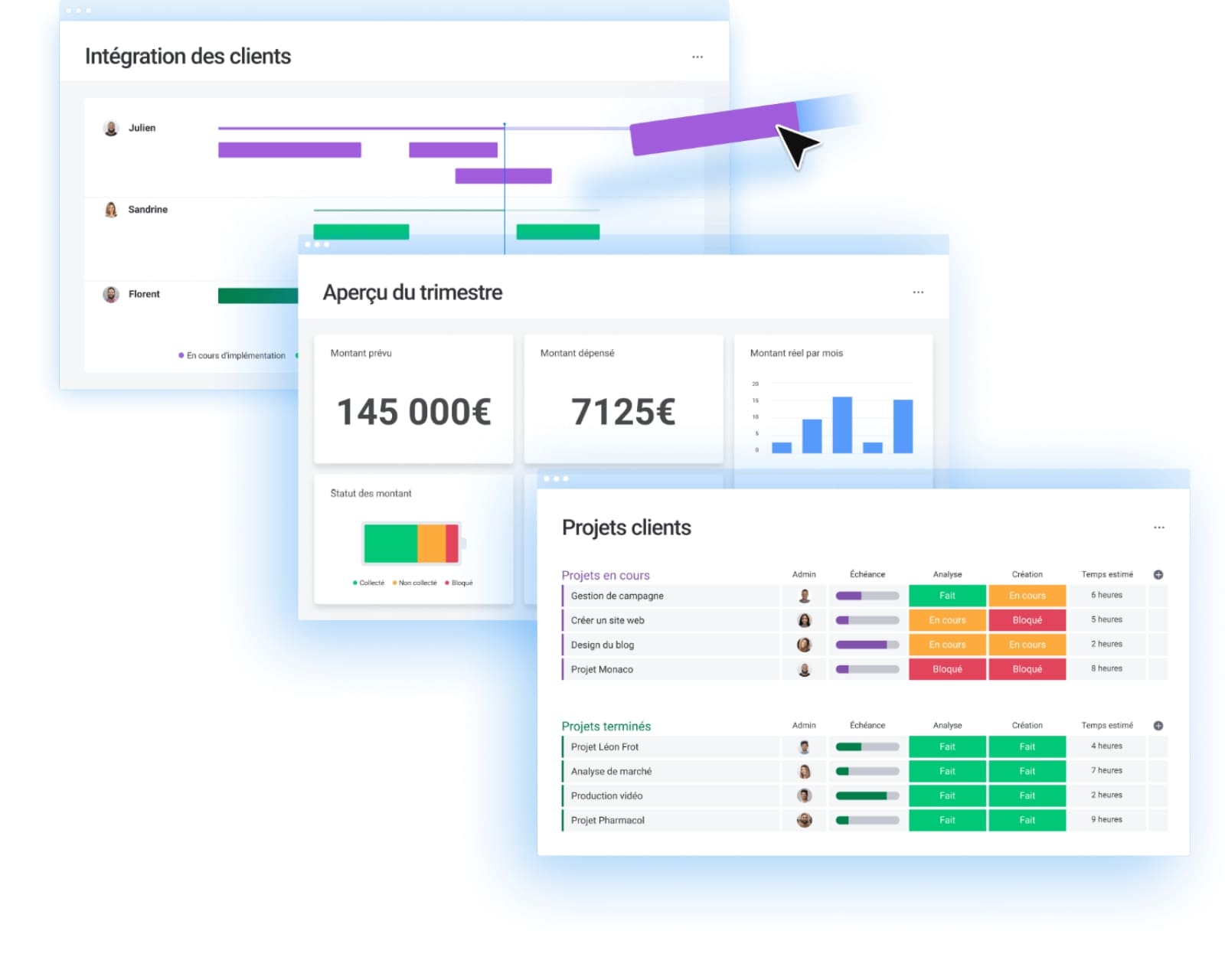The height and width of the screenshot is (980, 1225).
Task: Click the 145 000€ Montant prévu value
Action: [413, 412]
